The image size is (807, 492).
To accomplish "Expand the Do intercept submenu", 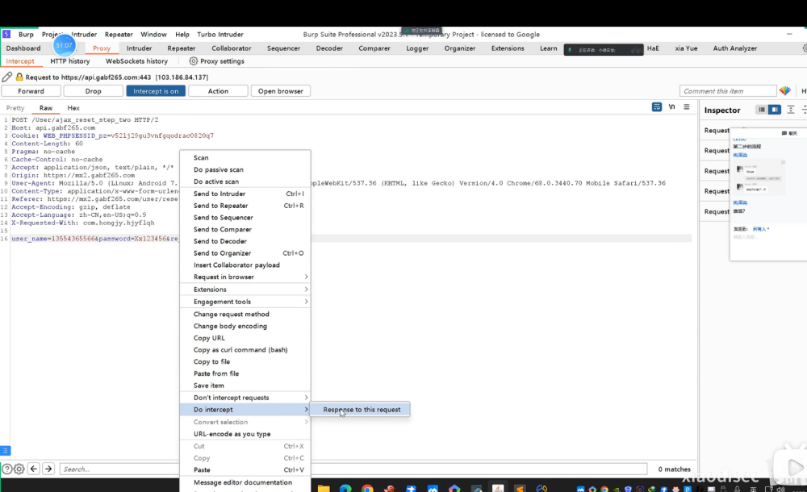I will pyautogui.click(x=245, y=409).
